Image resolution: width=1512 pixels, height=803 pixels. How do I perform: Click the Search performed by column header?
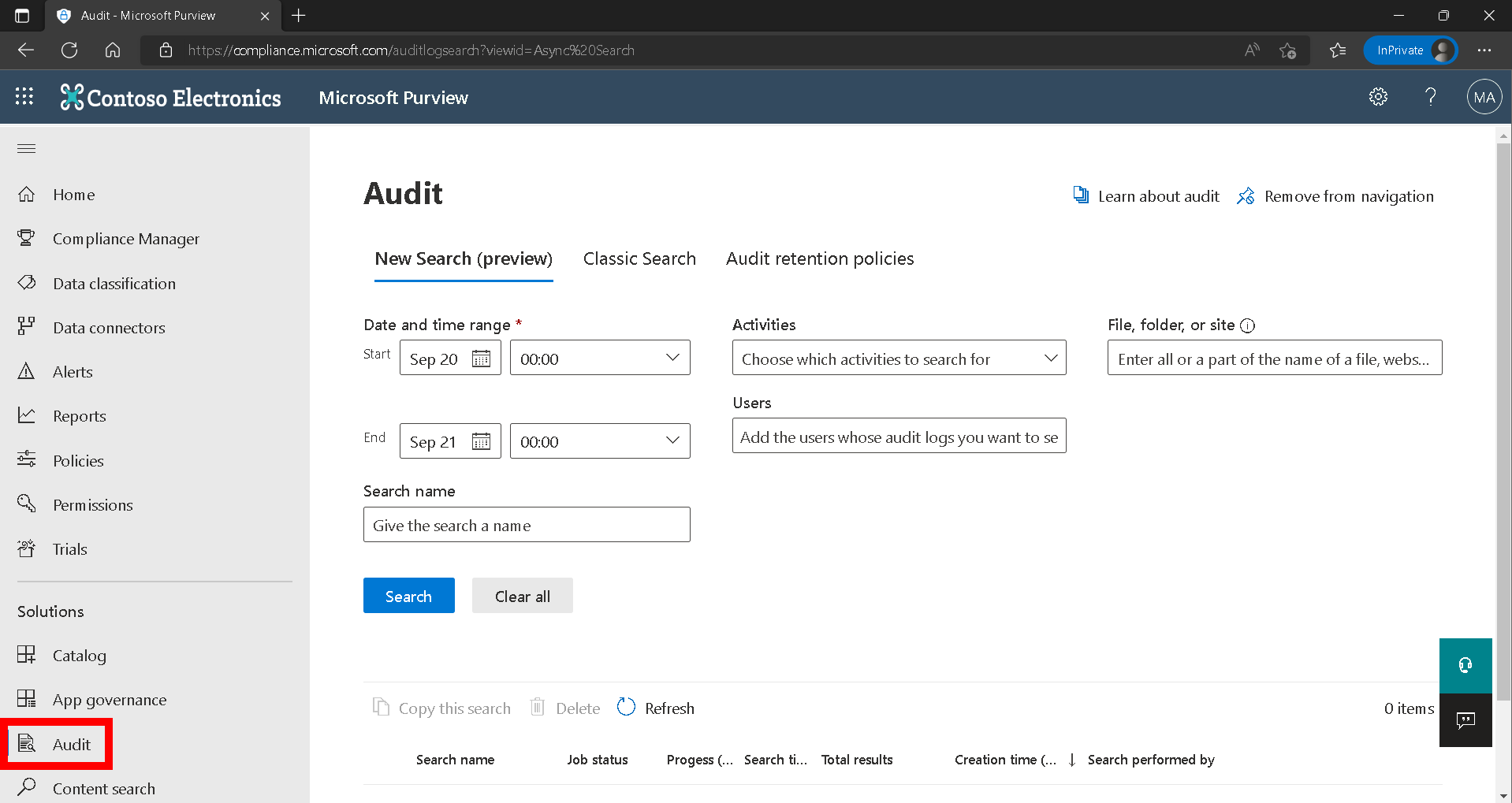[x=1151, y=760]
